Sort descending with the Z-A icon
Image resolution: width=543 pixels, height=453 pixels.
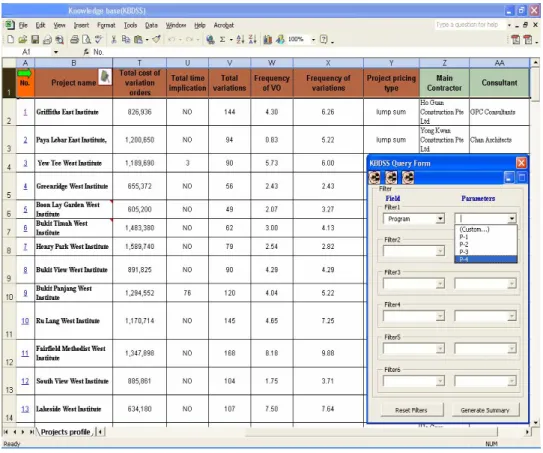[x=252, y=39]
